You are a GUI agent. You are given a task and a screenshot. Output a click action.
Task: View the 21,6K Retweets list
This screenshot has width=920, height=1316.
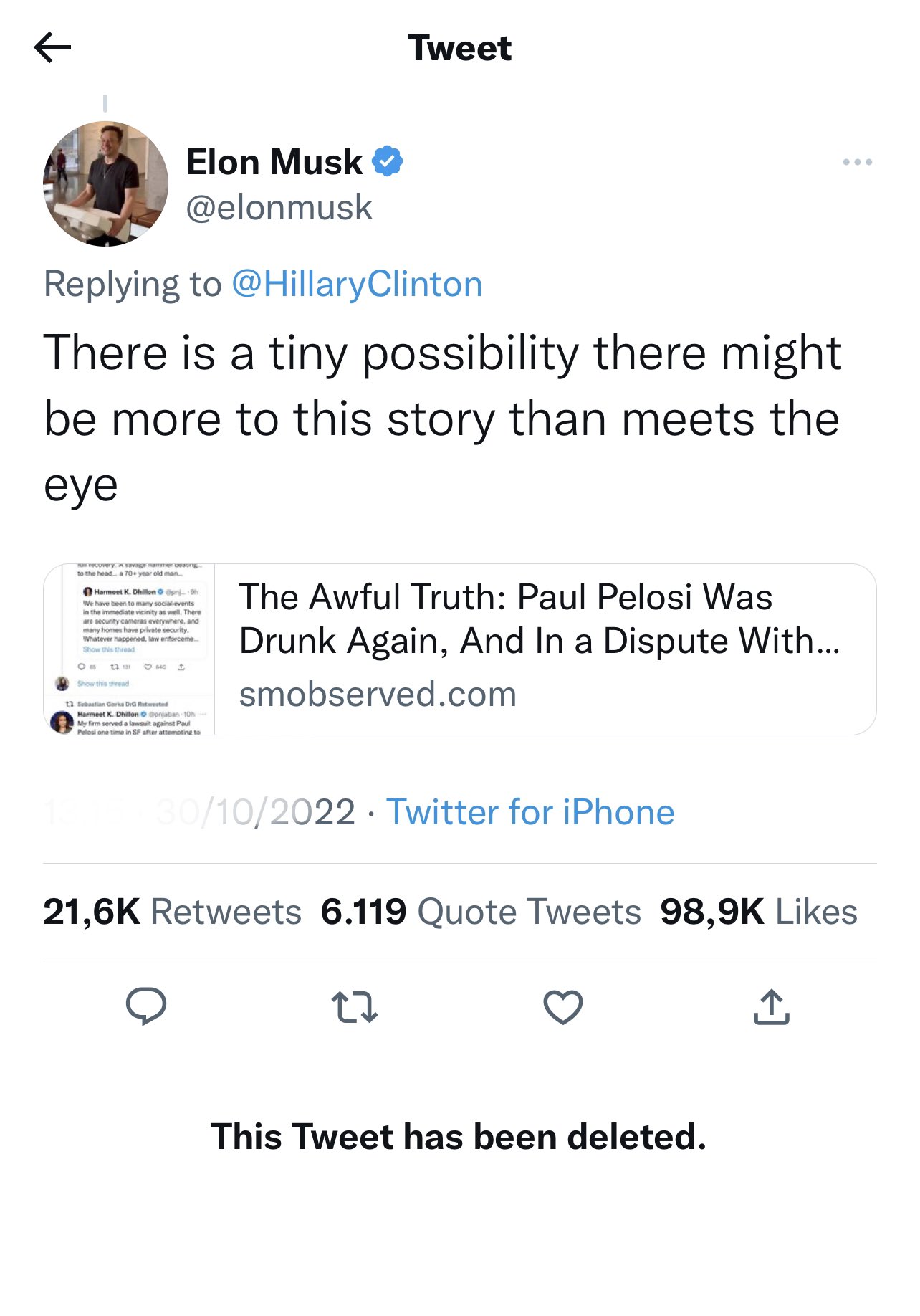click(172, 912)
